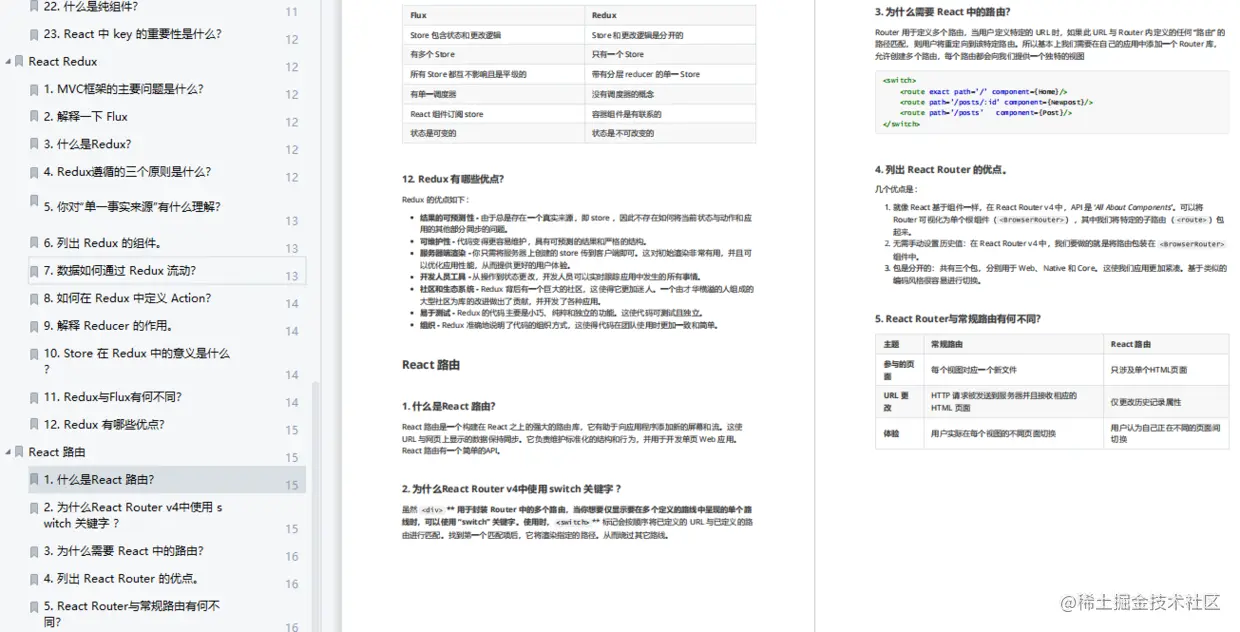Click bookmark icon beside '4. Redux遵循的三个原则'

[x=35, y=172]
